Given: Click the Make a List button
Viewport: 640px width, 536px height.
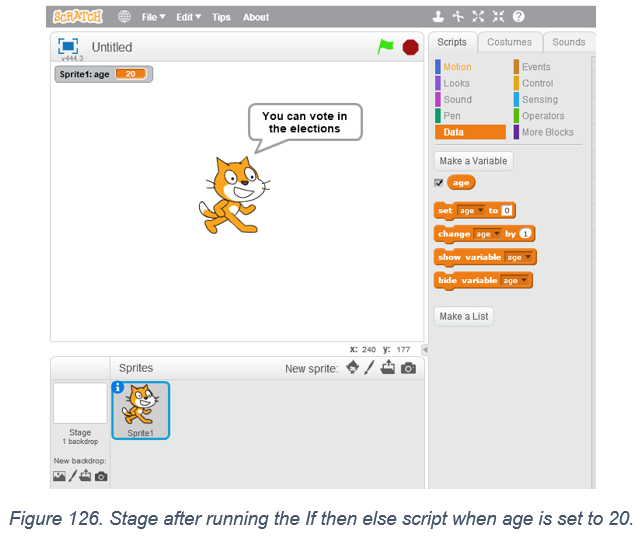Looking at the screenshot, I should pos(464,316).
